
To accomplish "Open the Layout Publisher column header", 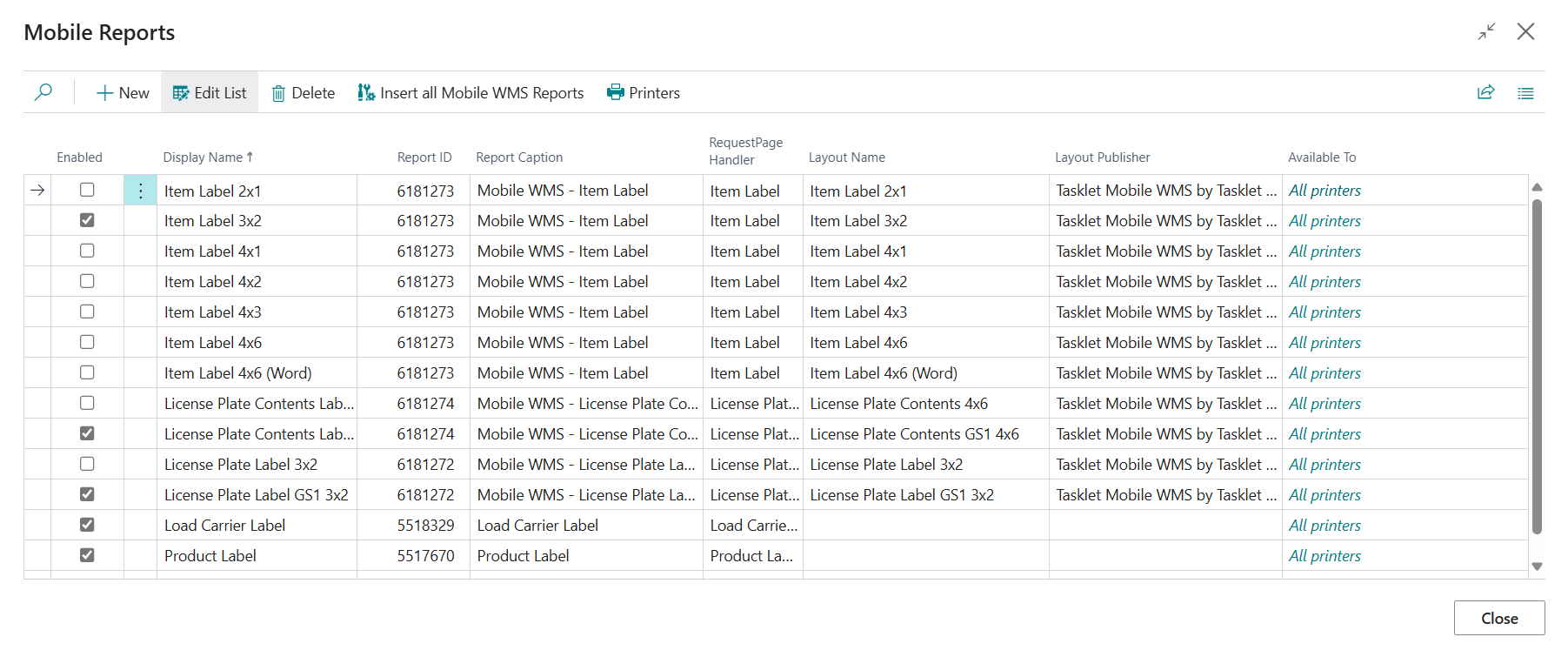I will tap(1103, 158).
